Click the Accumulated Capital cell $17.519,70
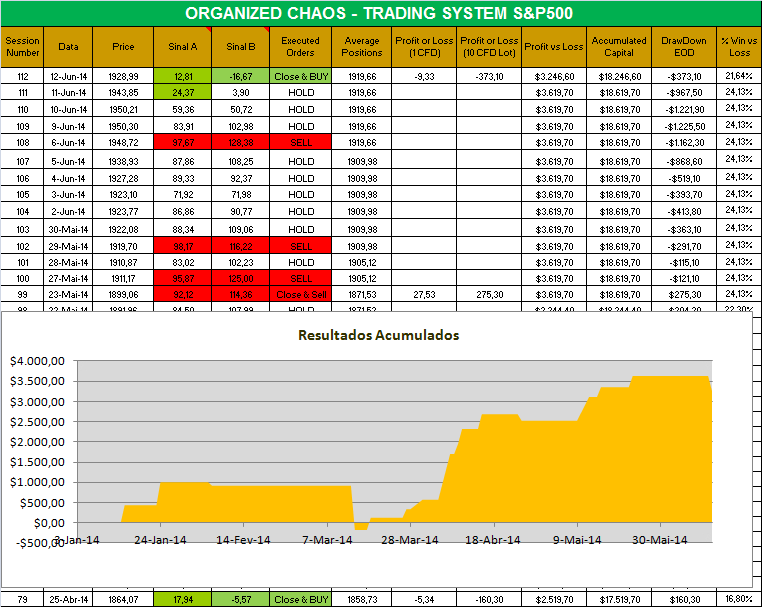Image resolution: width=762 pixels, height=607 pixels. (619, 599)
